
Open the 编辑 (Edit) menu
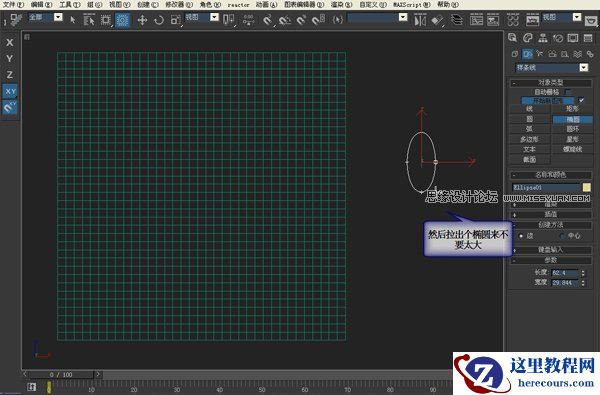click(x=41, y=5)
